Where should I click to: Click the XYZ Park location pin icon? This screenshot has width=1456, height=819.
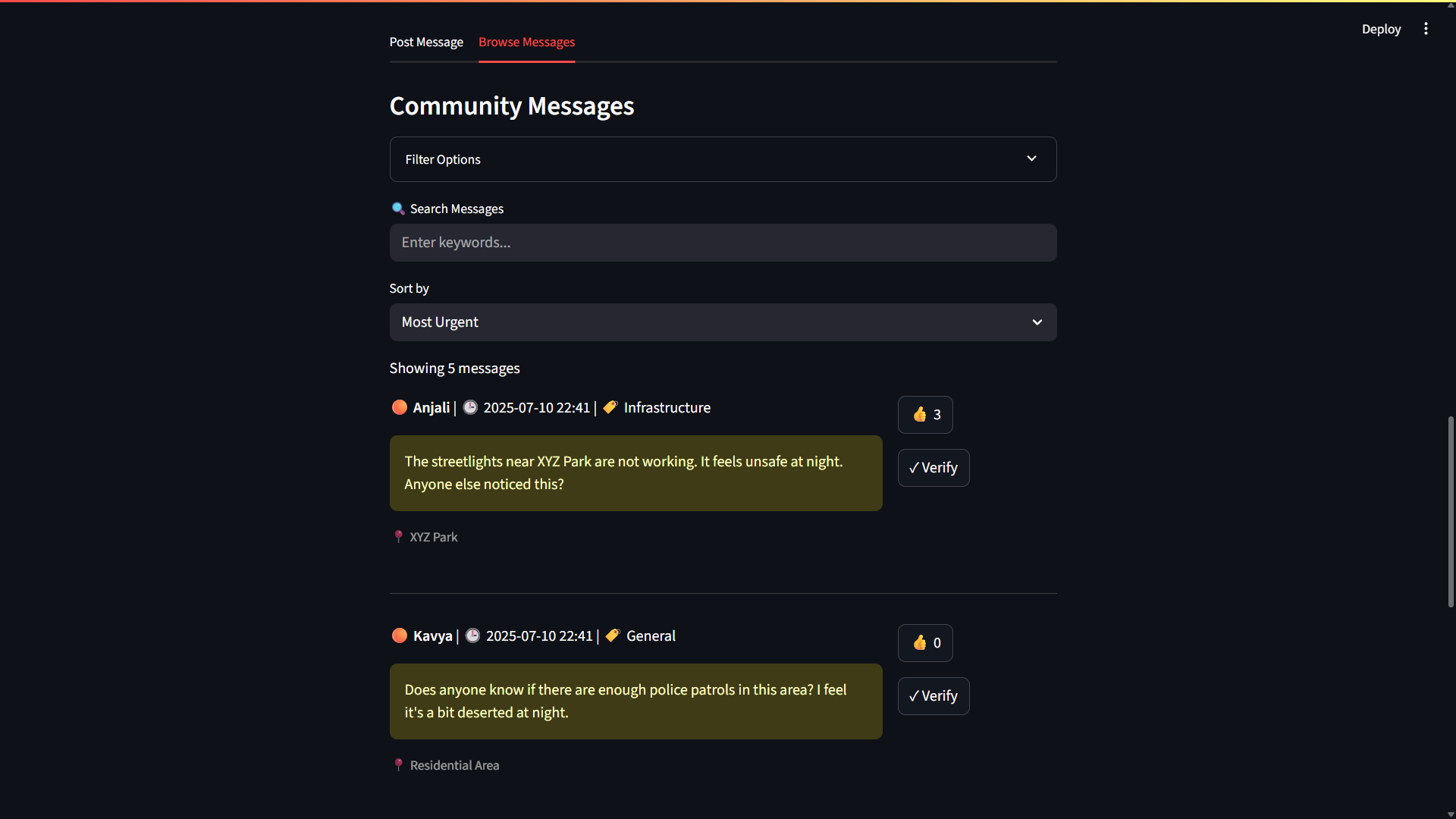click(398, 537)
